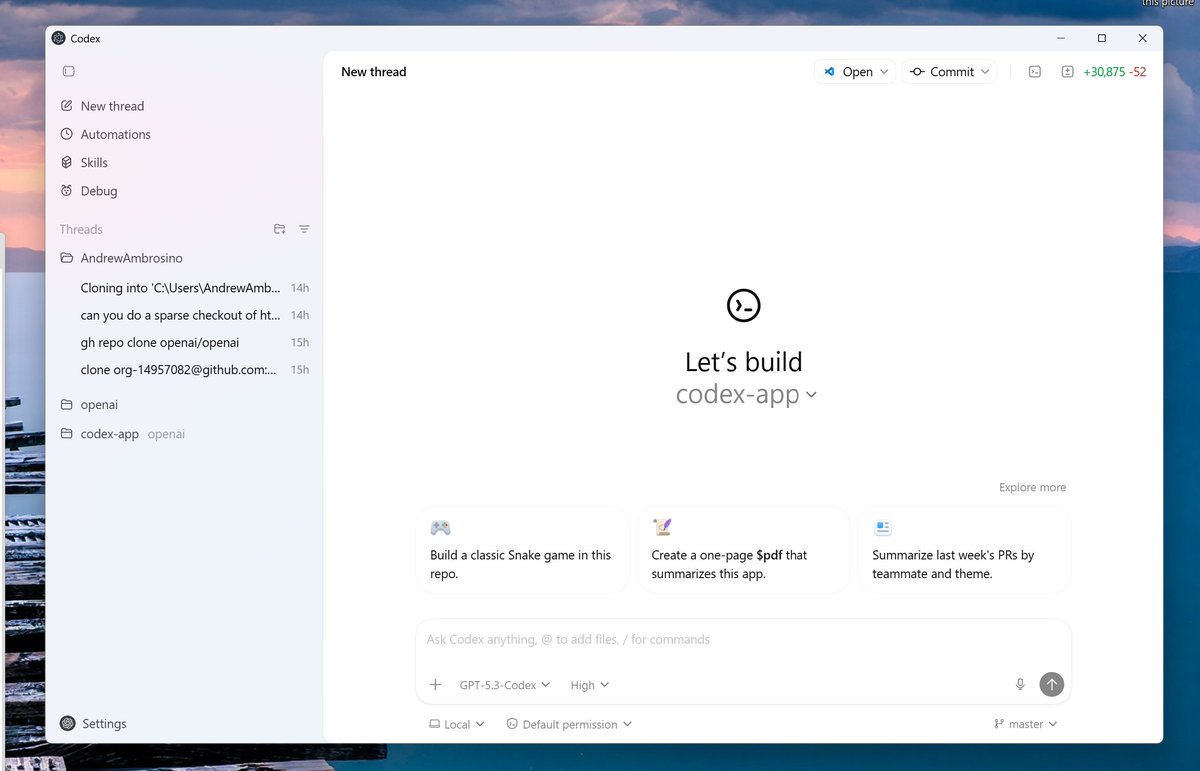
Task: Click the 14h timestamp on Cloning thread
Action: coord(300,288)
